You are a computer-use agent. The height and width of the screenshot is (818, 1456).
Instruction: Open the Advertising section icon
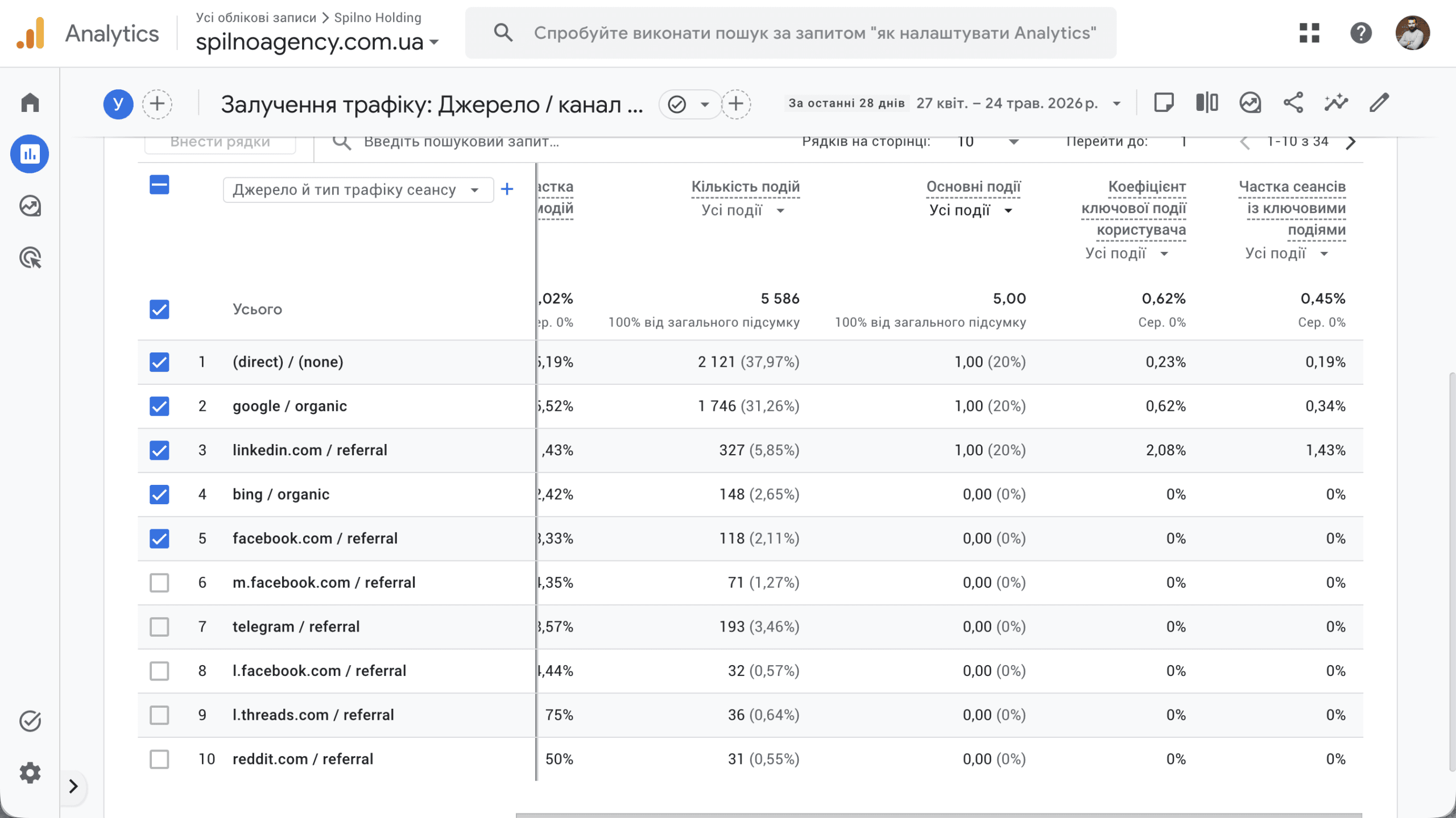pyautogui.click(x=30, y=258)
